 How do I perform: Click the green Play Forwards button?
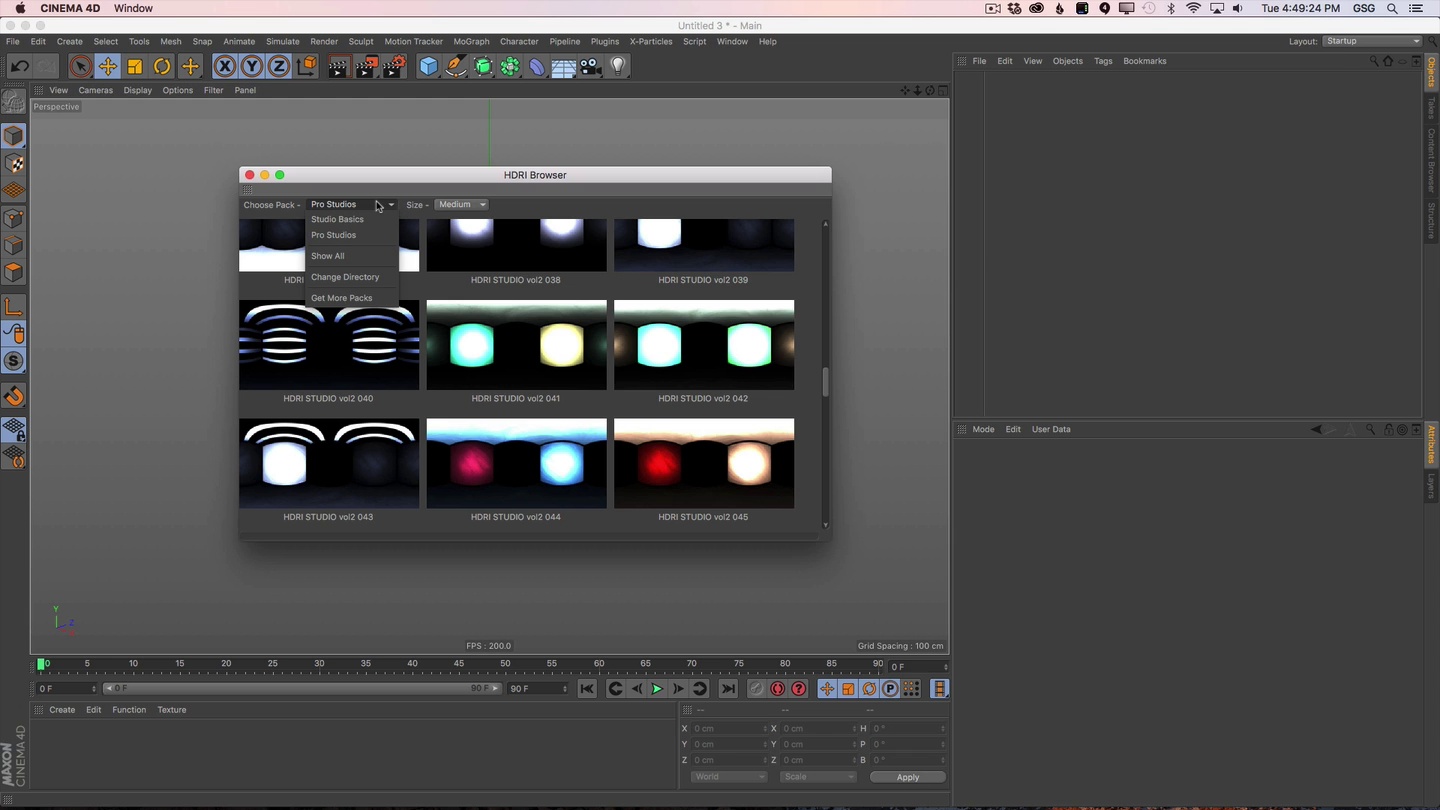pos(657,688)
